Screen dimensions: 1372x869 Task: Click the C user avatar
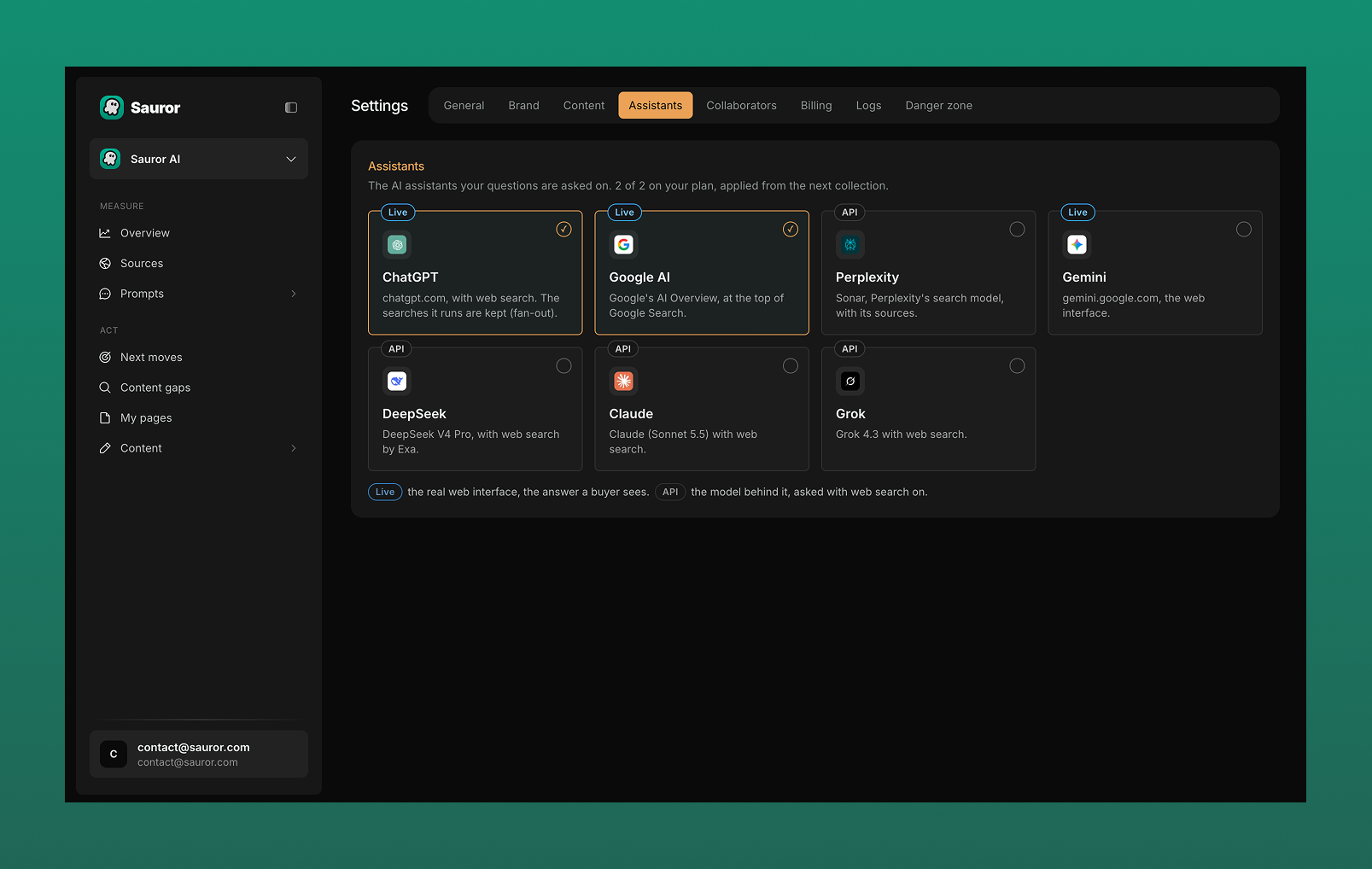114,754
